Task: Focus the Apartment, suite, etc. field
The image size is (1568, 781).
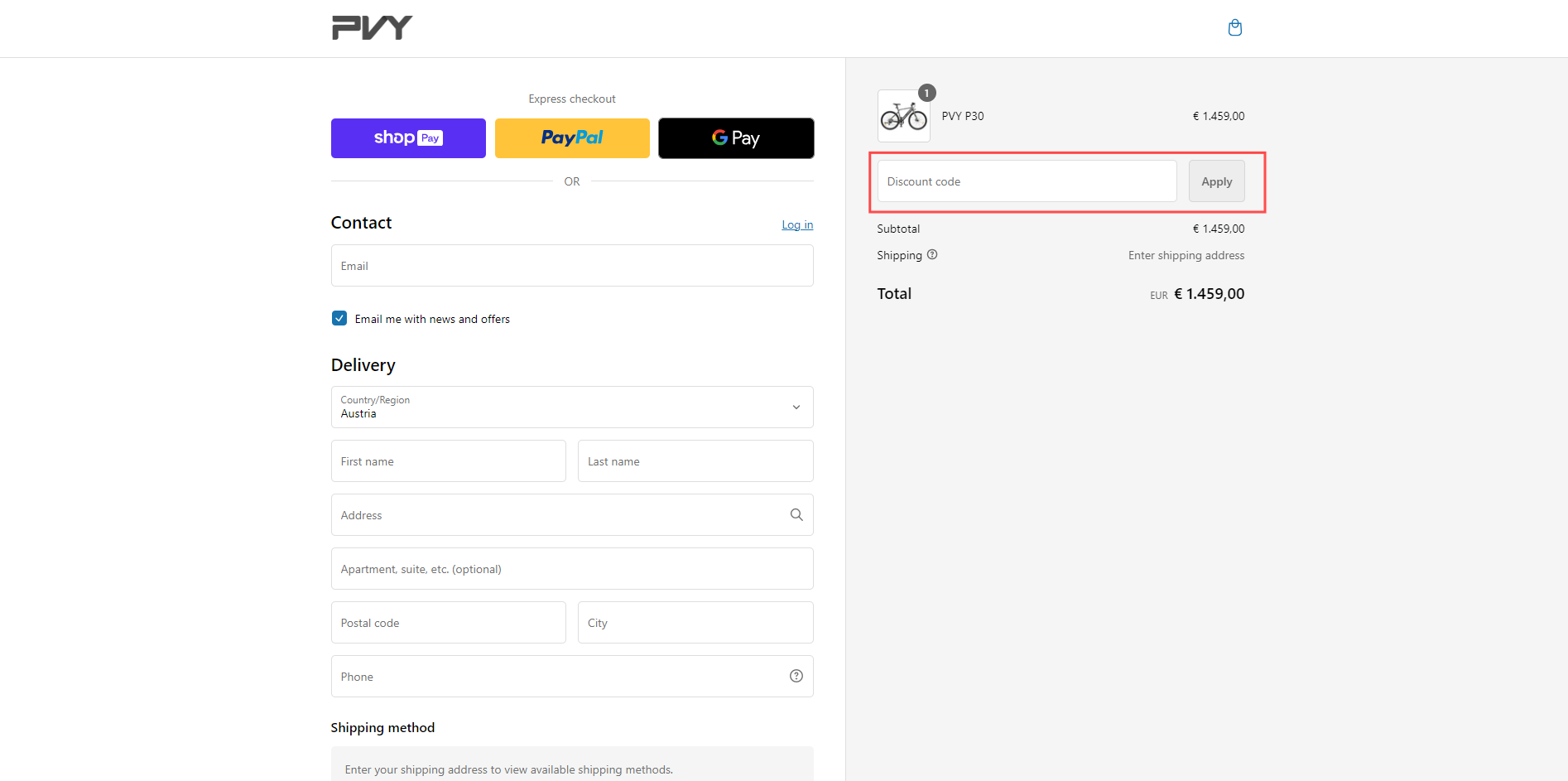Action: (572, 569)
